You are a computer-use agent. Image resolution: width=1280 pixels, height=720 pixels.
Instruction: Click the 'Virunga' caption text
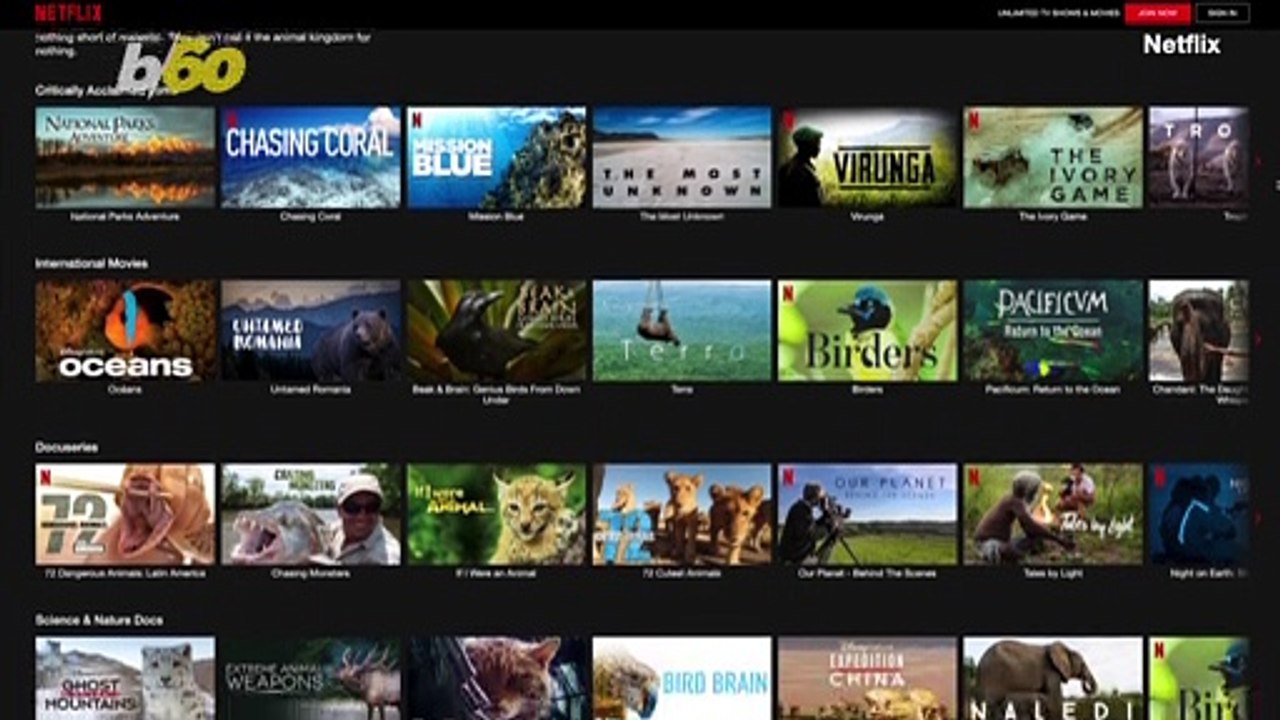(867, 216)
